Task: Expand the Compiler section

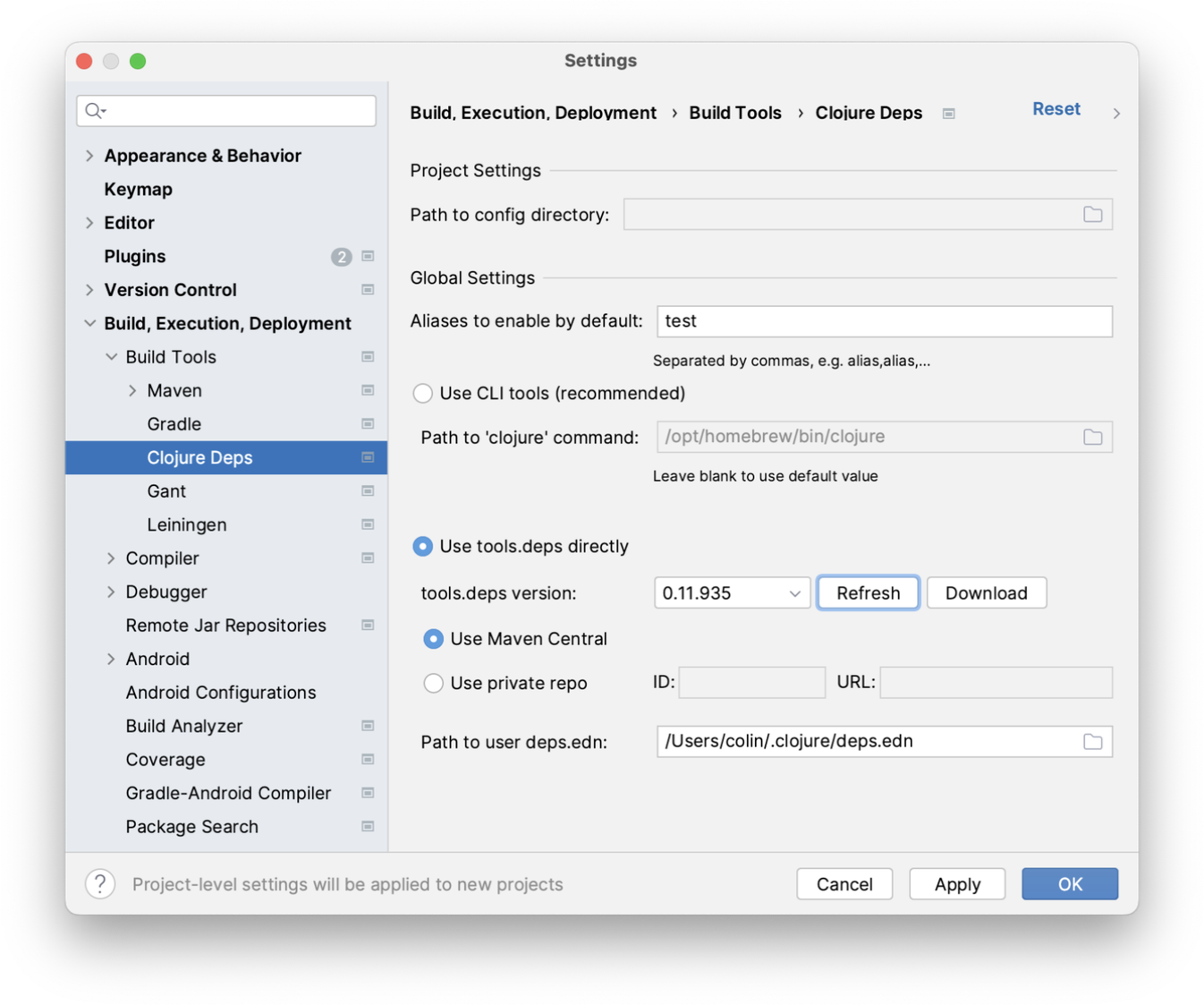Action: point(109,558)
